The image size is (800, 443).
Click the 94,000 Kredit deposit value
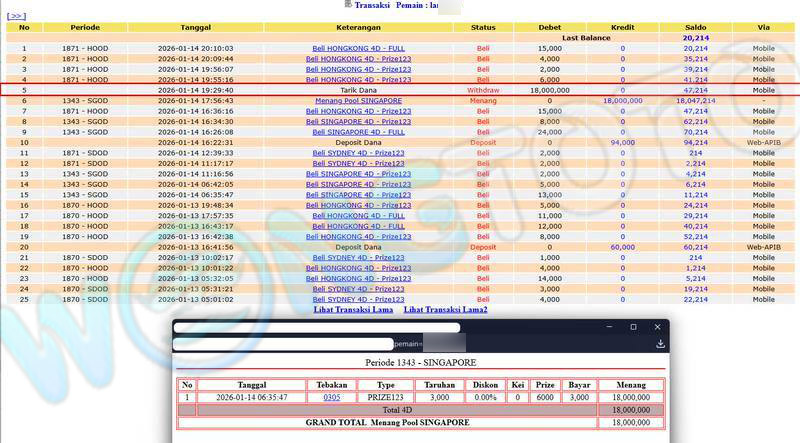(622, 142)
